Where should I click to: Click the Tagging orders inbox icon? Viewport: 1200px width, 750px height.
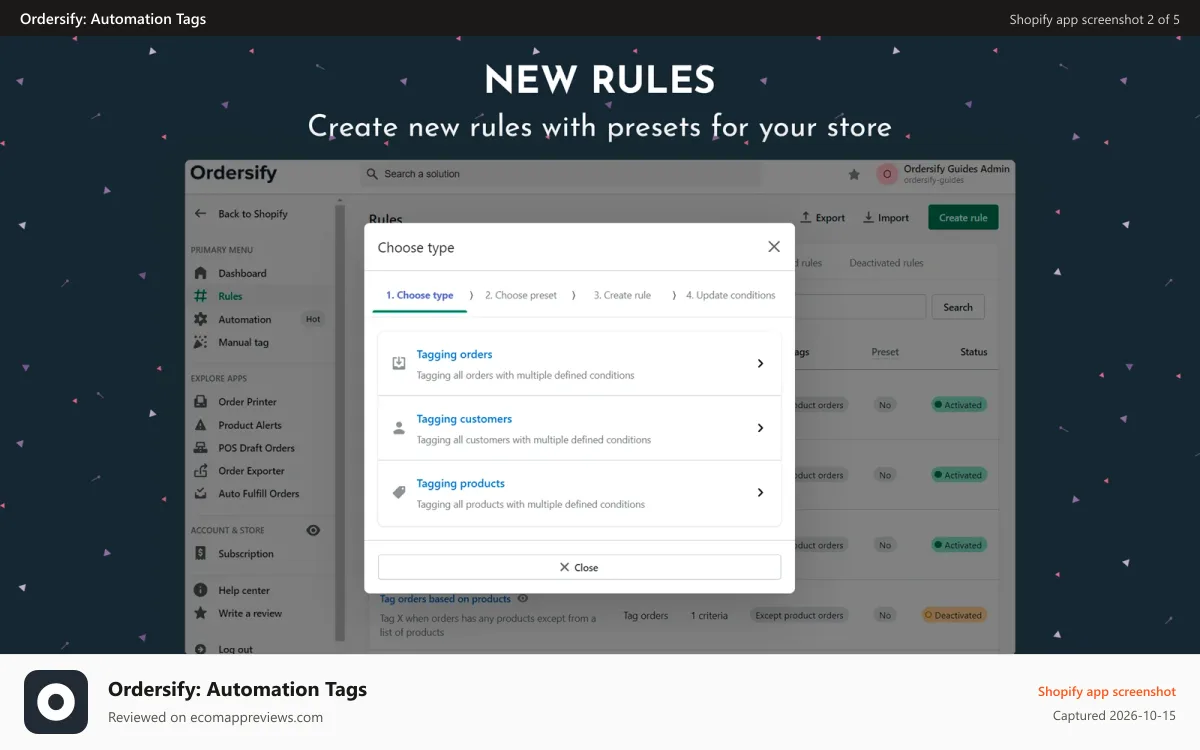(399, 364)
